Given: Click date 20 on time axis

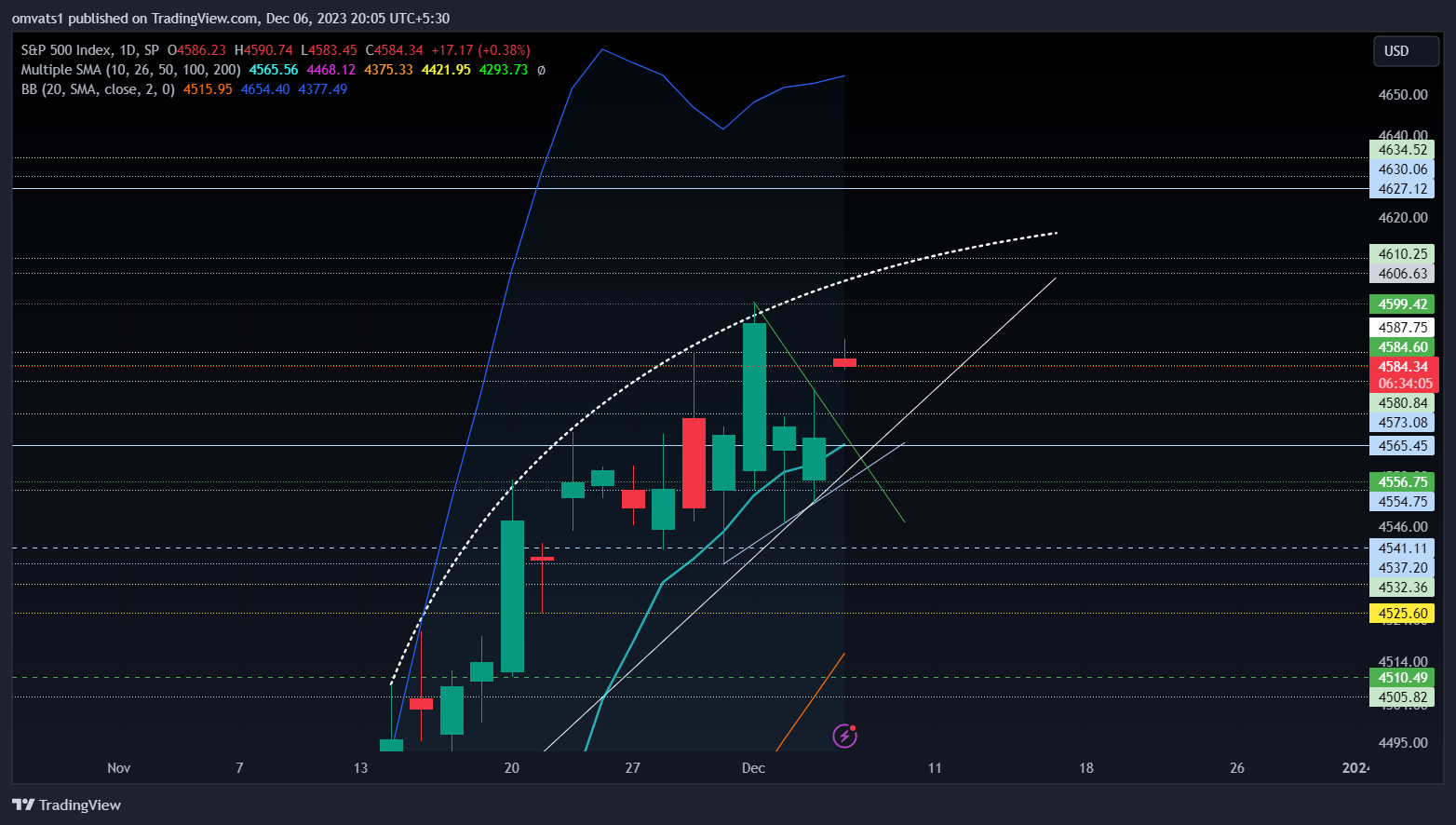Looking at the screenshot, I should coord(512,768).
